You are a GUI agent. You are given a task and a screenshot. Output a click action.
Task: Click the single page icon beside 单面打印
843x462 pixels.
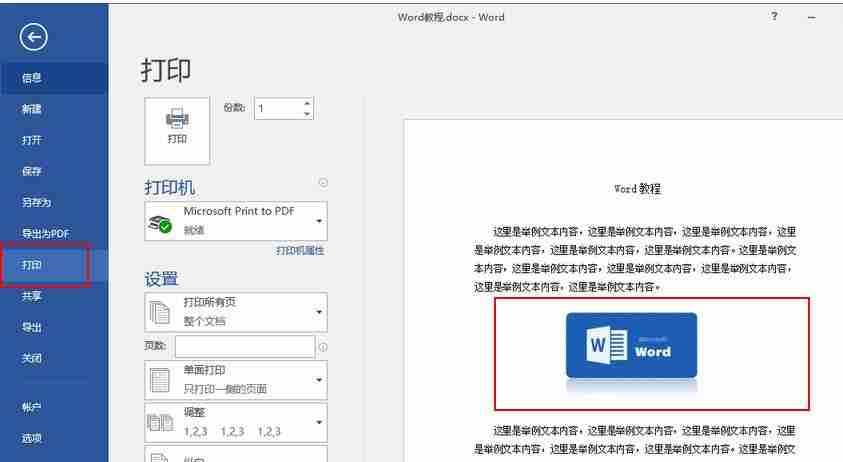tap(160, 380)
